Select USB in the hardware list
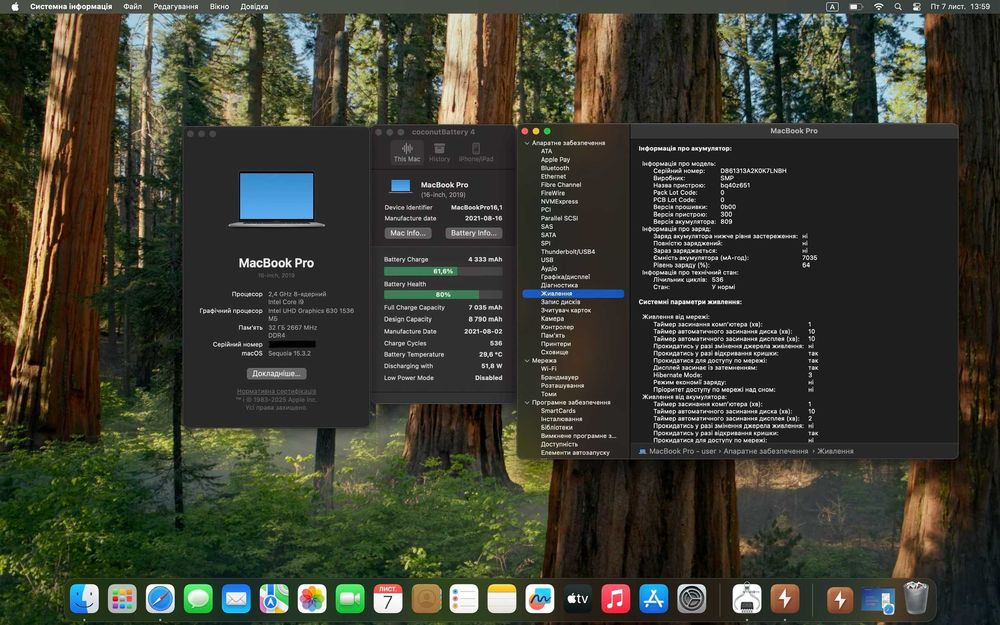The height and width of the screenshot is (625, 1000). coord(547,260)
